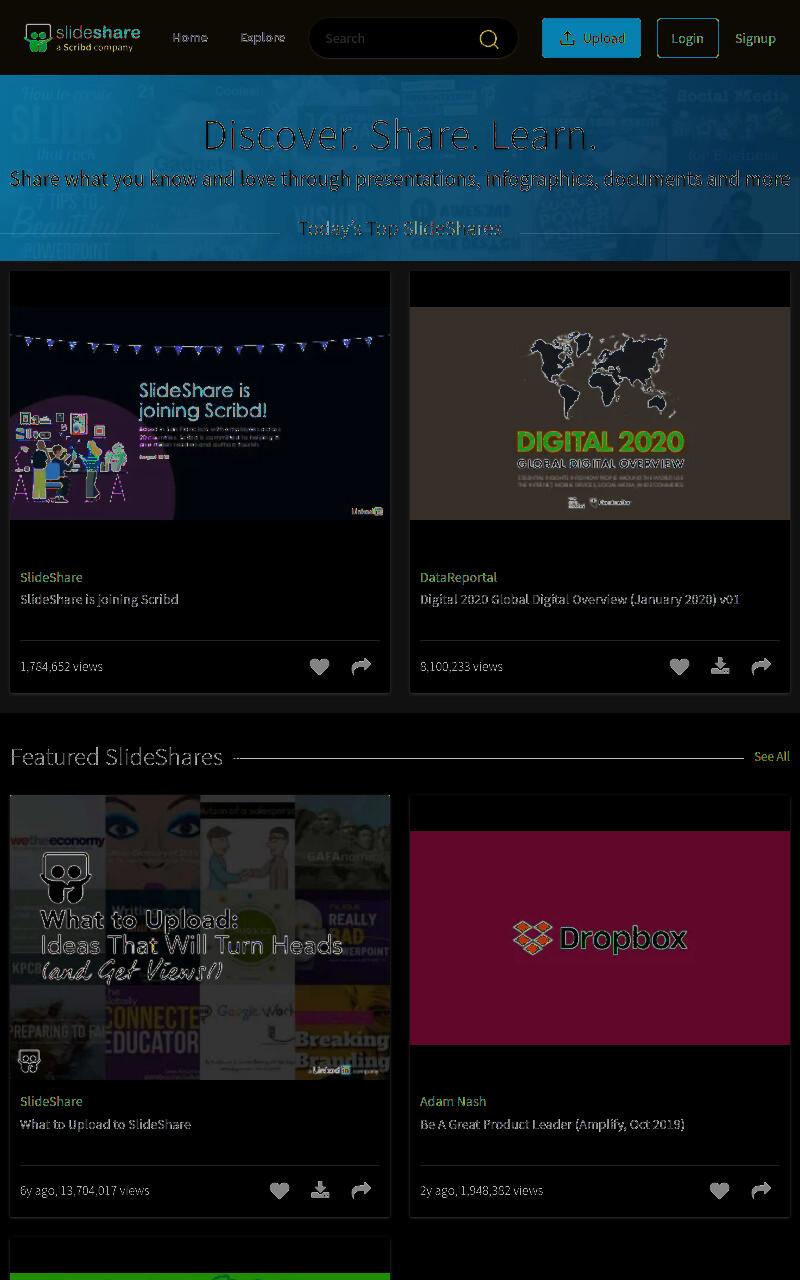Click the search magnifier icon

(489, 39)
